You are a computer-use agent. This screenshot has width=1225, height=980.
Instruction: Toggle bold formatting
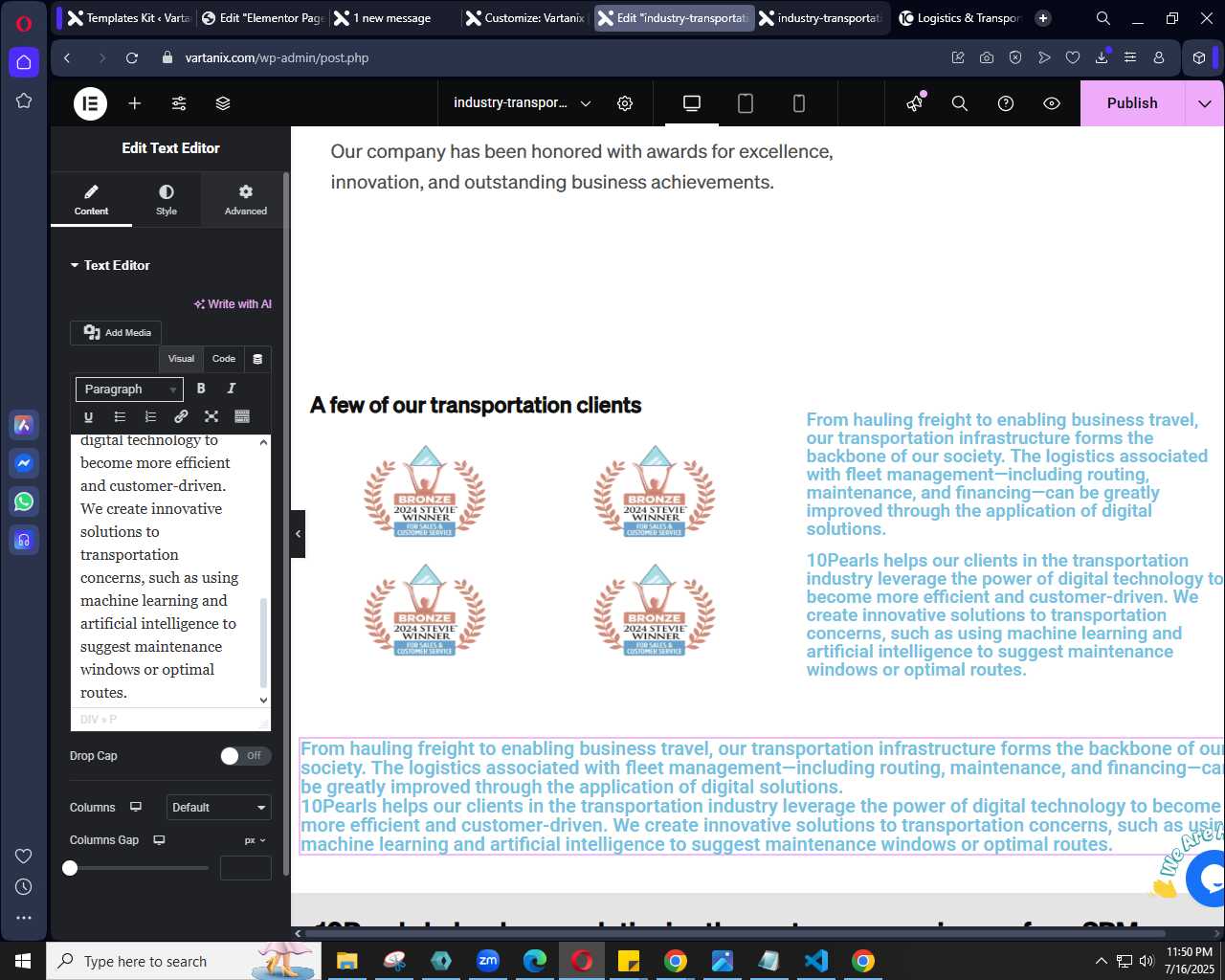tap(201, 389)
